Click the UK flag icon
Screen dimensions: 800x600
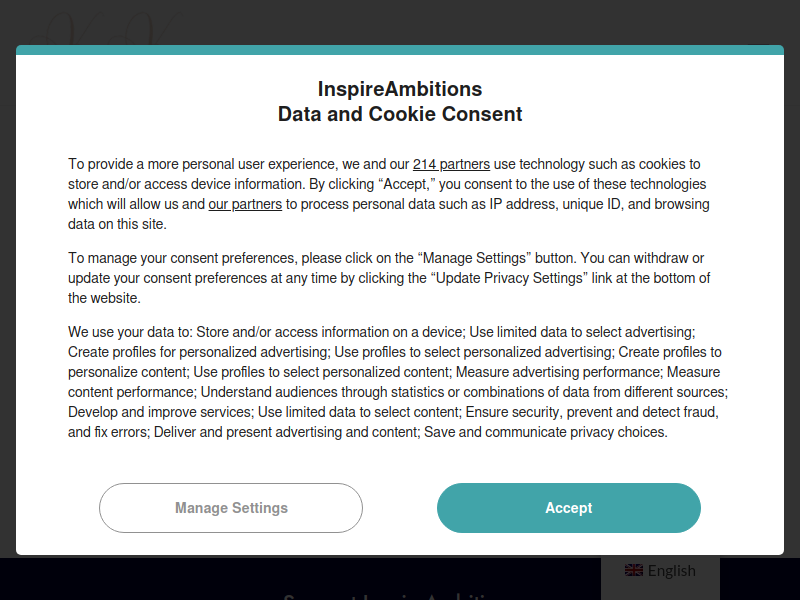click(x=634, y=570)
